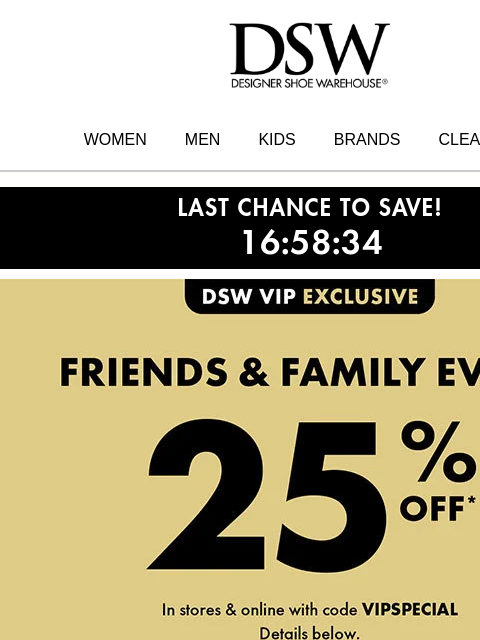480x640 pixels.
Task: Click the gold EXCLUSIVE word in the badge
Action: coord(361,296)
